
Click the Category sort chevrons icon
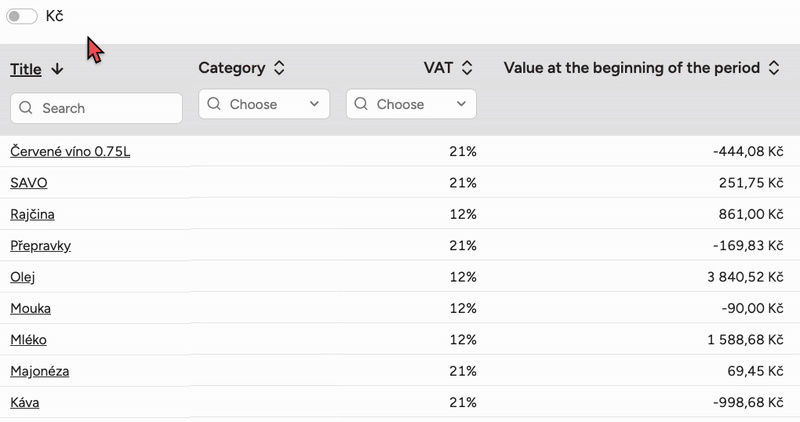pos(279,68)
